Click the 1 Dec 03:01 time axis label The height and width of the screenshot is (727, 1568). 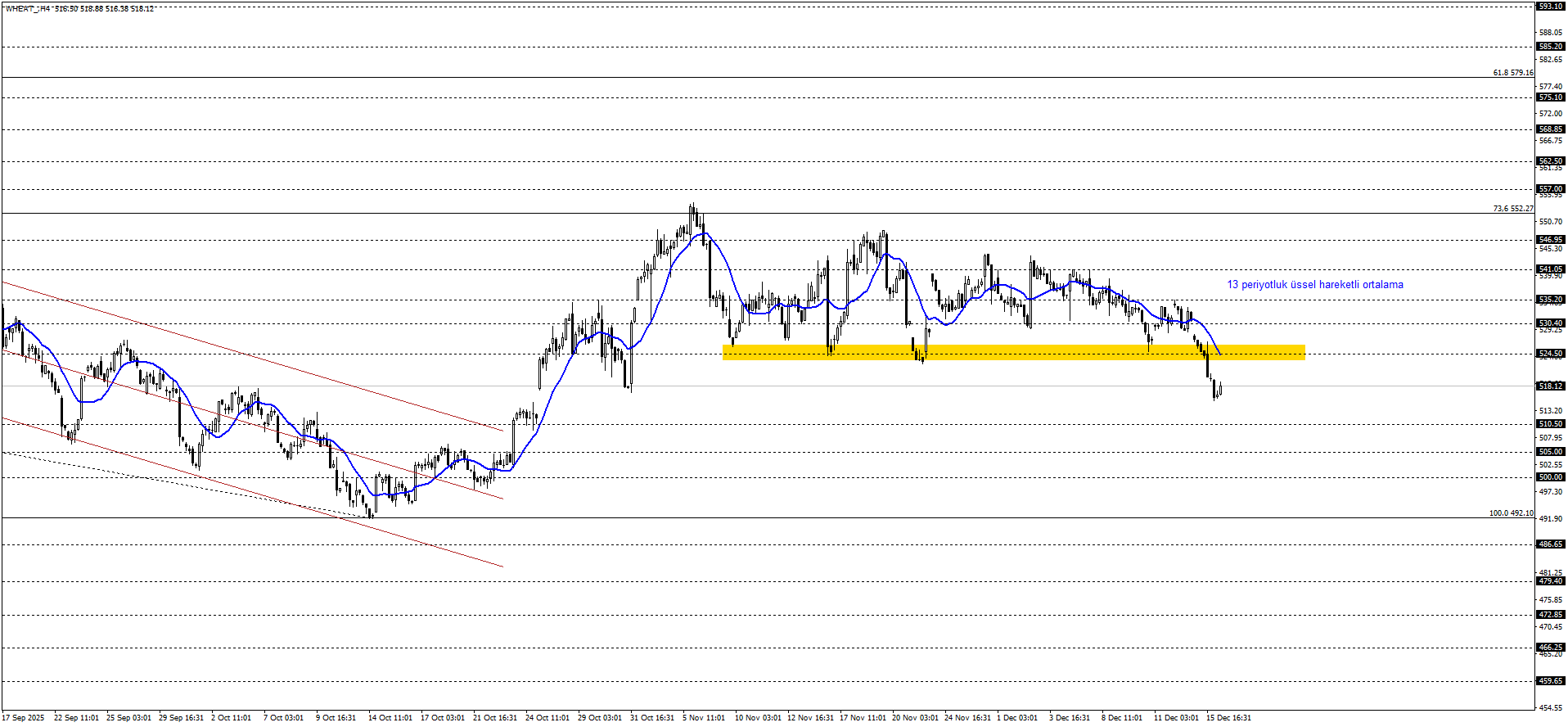[x=1017, y=718]
